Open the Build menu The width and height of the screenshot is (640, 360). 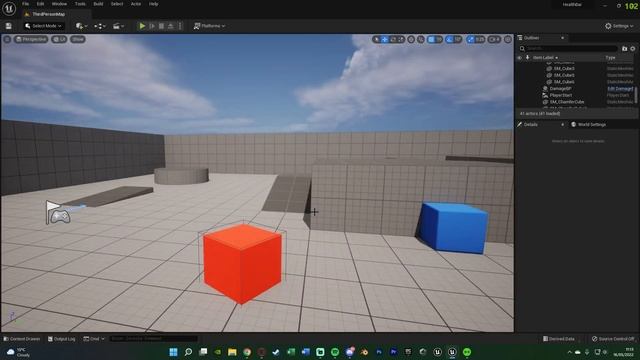(x=98, y=4)
